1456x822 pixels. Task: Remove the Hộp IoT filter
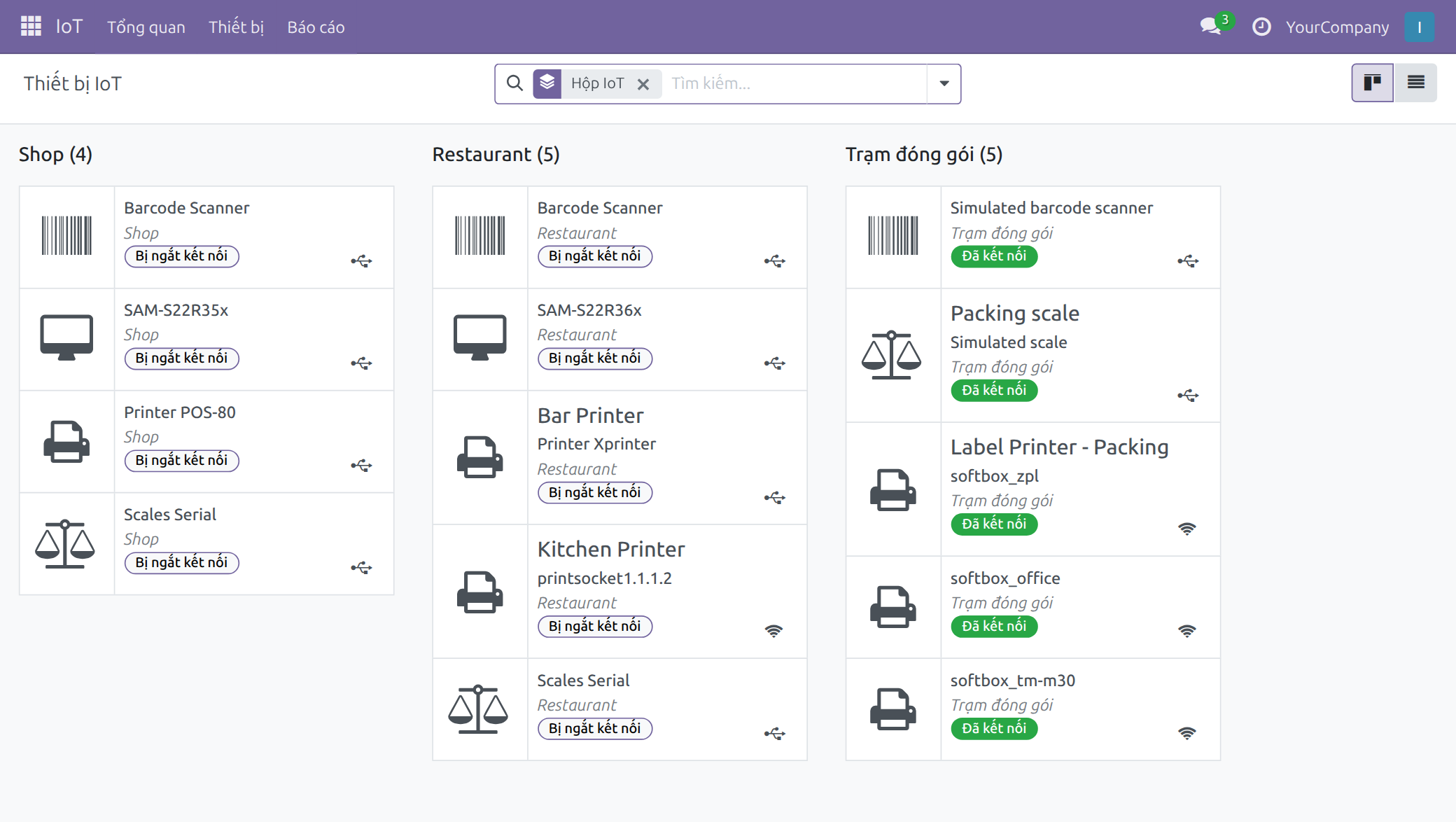(643, 84)
